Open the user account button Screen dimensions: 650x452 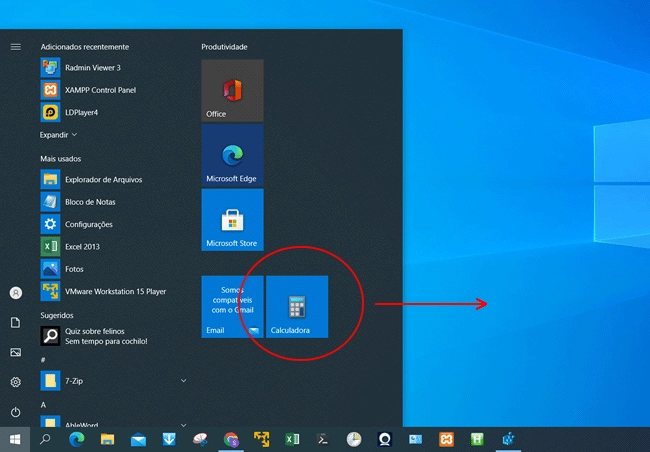tap(15, 293)
